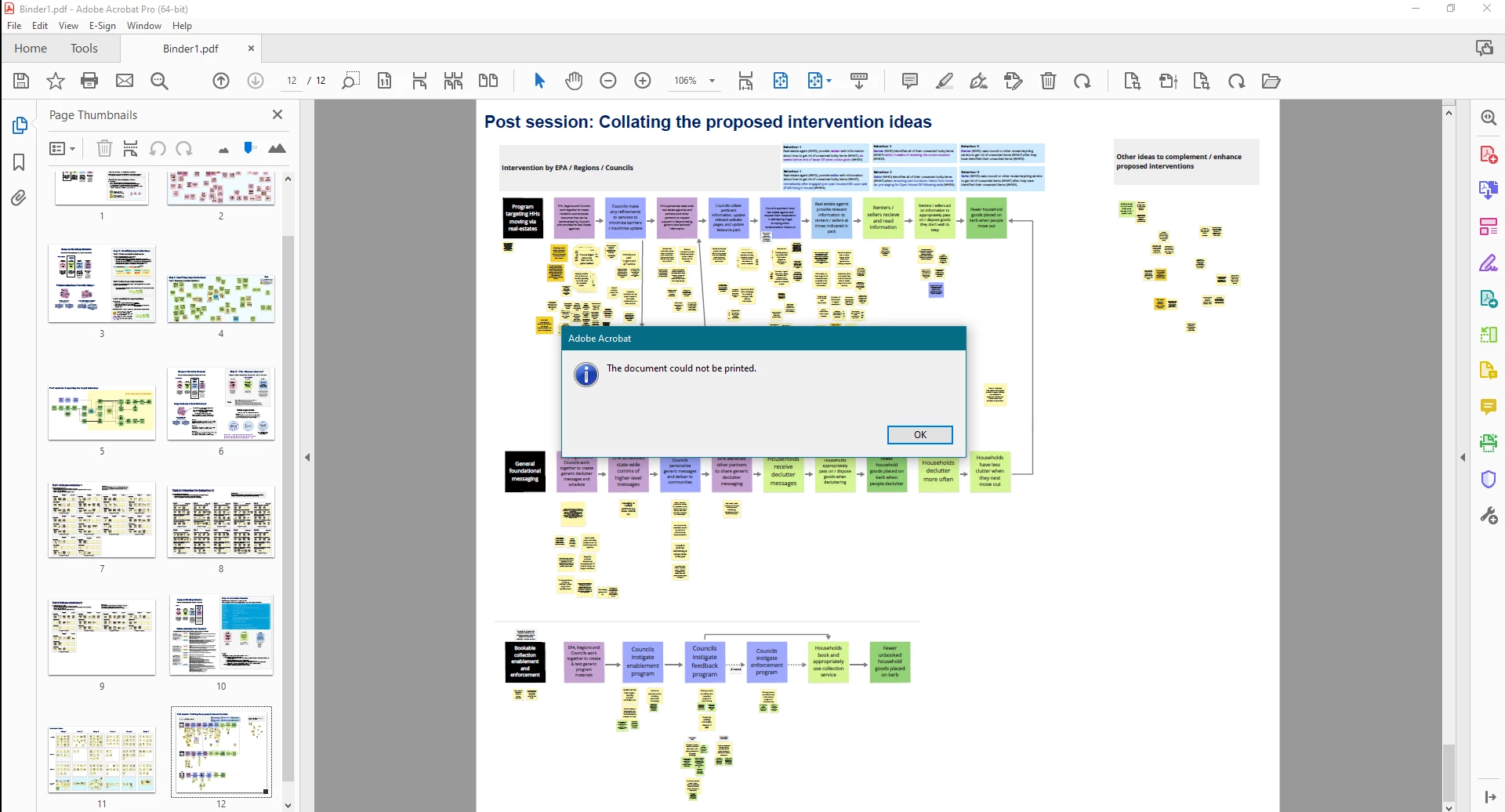Select page 11 thumbnail
The width and height of the screenshot is (1505, 812).
pos(102,759)
